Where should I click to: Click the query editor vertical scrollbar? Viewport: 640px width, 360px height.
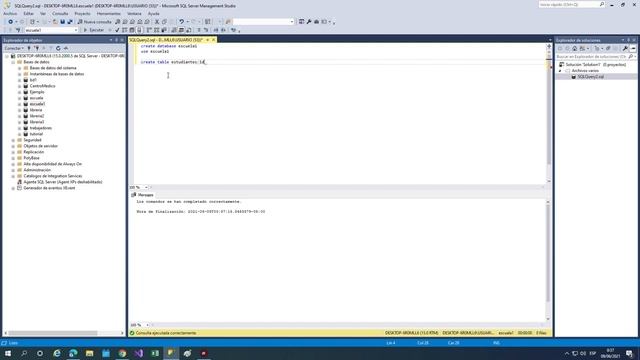[549, 115]
